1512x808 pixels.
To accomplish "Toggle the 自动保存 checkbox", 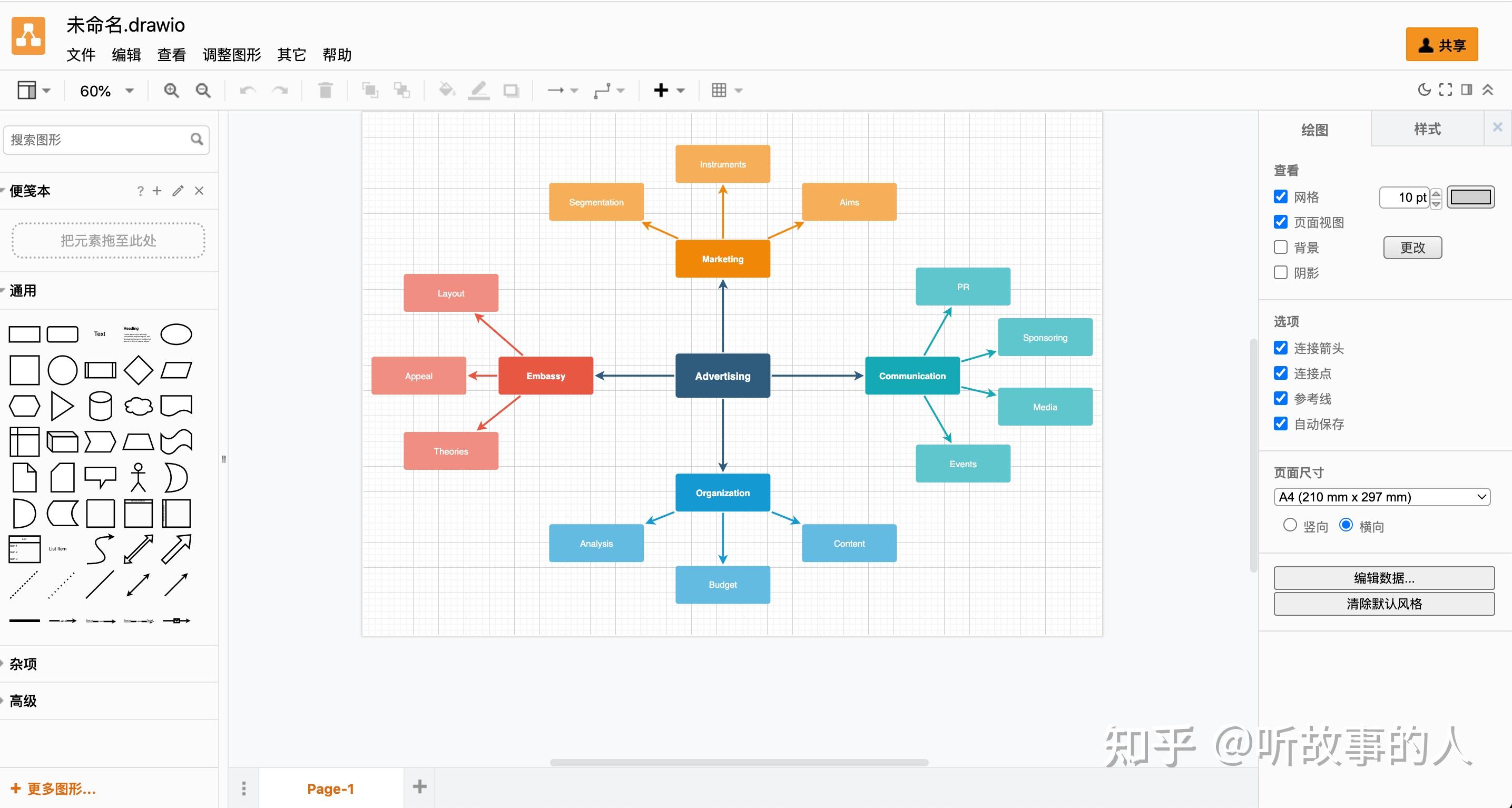I will coord(1281,423).
